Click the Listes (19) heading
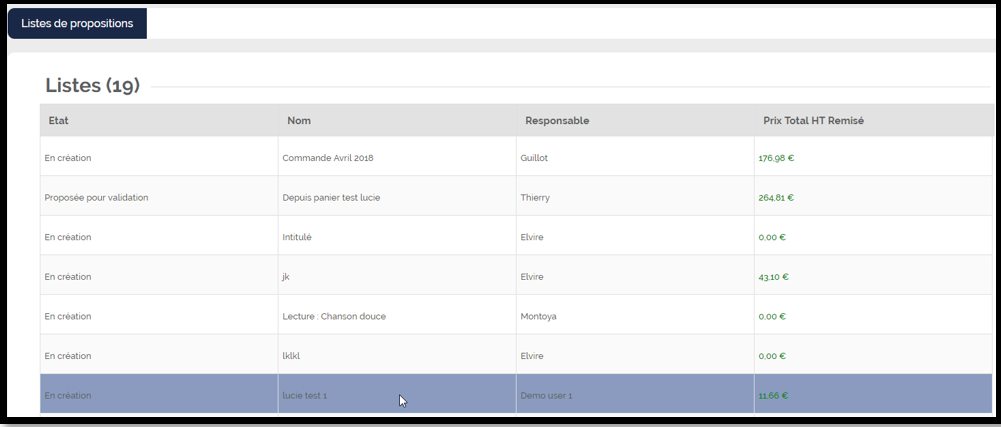 [93, 86]
